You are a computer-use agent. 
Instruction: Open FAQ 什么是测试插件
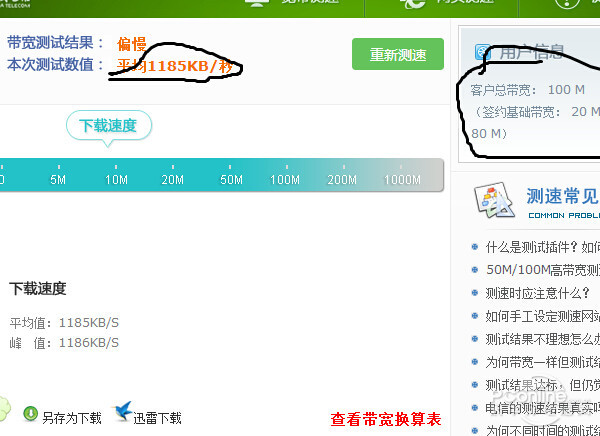(x=542, y=247)
